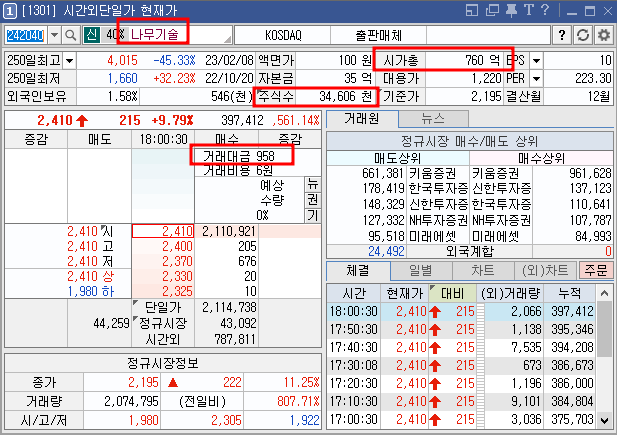Click the window layout icon in title bar
The height and width of the screenshot is (435, 617).
point(472,10)
